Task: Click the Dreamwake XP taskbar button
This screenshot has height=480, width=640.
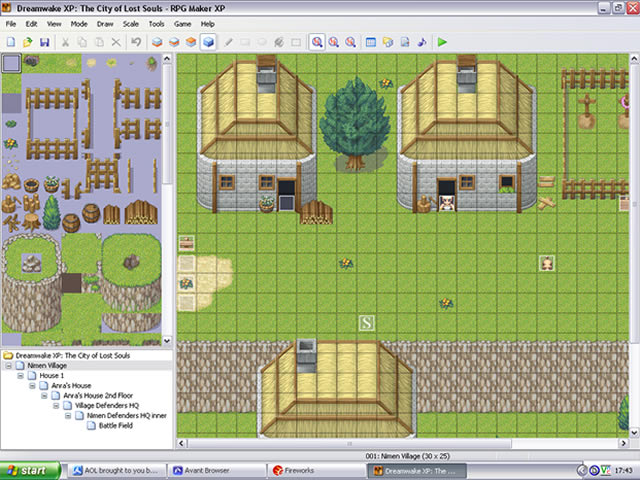Action: [x=416, y=471]
